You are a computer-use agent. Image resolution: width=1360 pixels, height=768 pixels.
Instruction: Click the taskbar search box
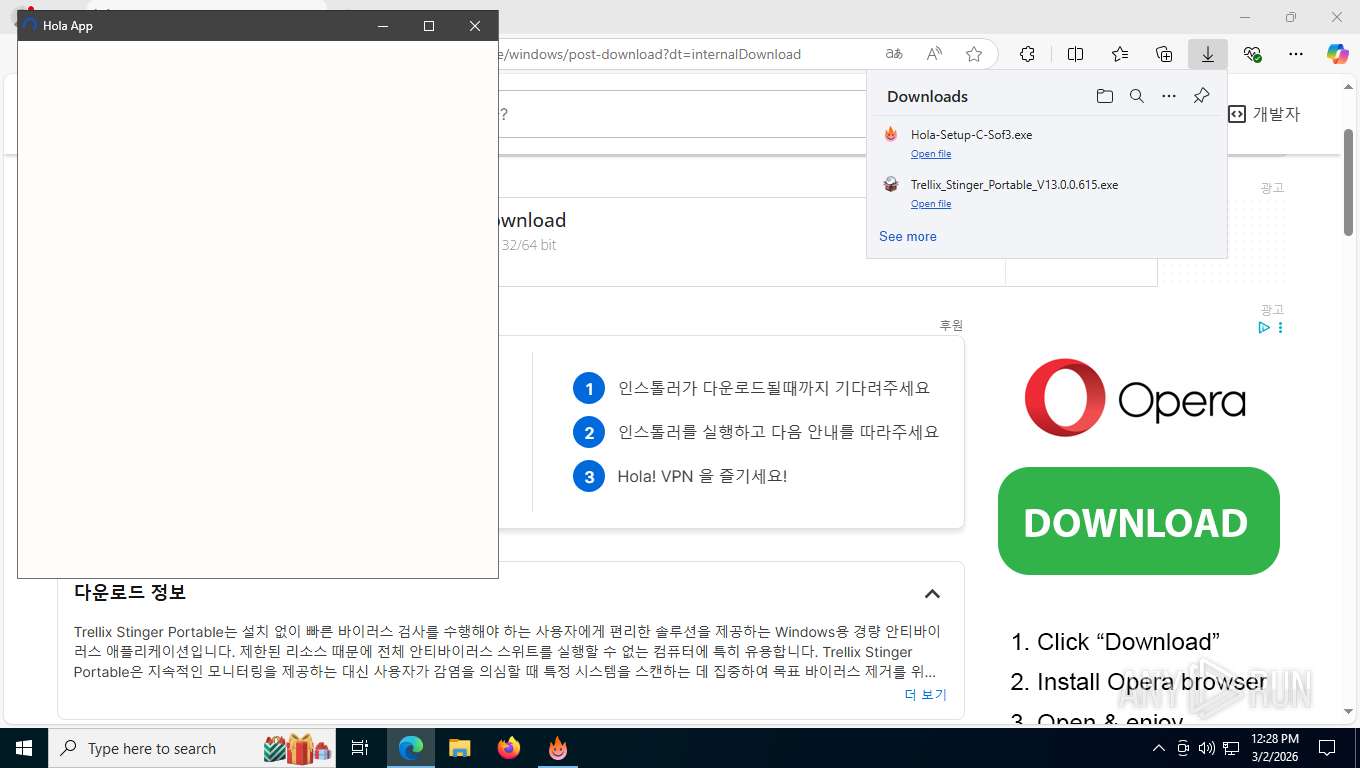point(193,748)
